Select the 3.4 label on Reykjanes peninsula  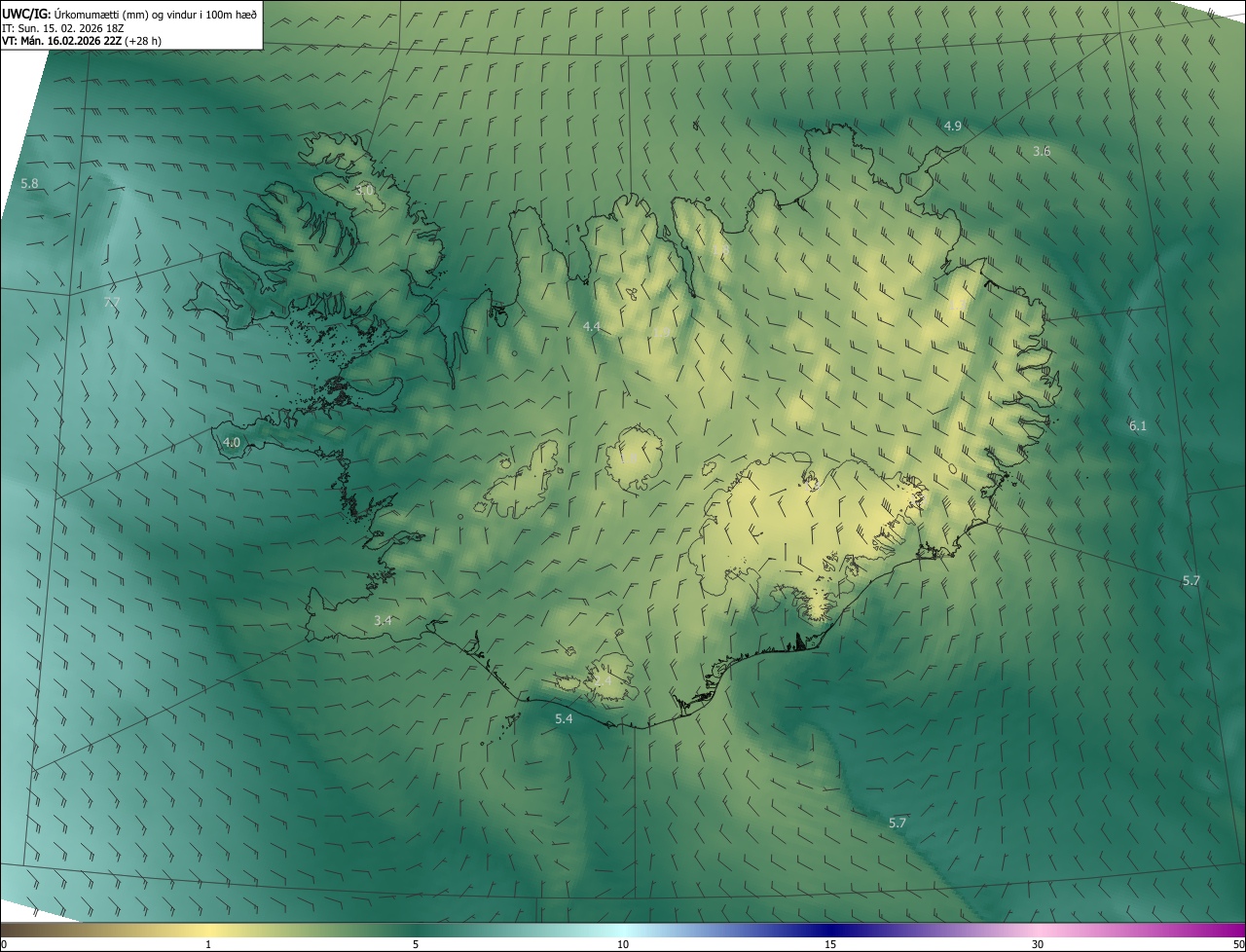383,620
